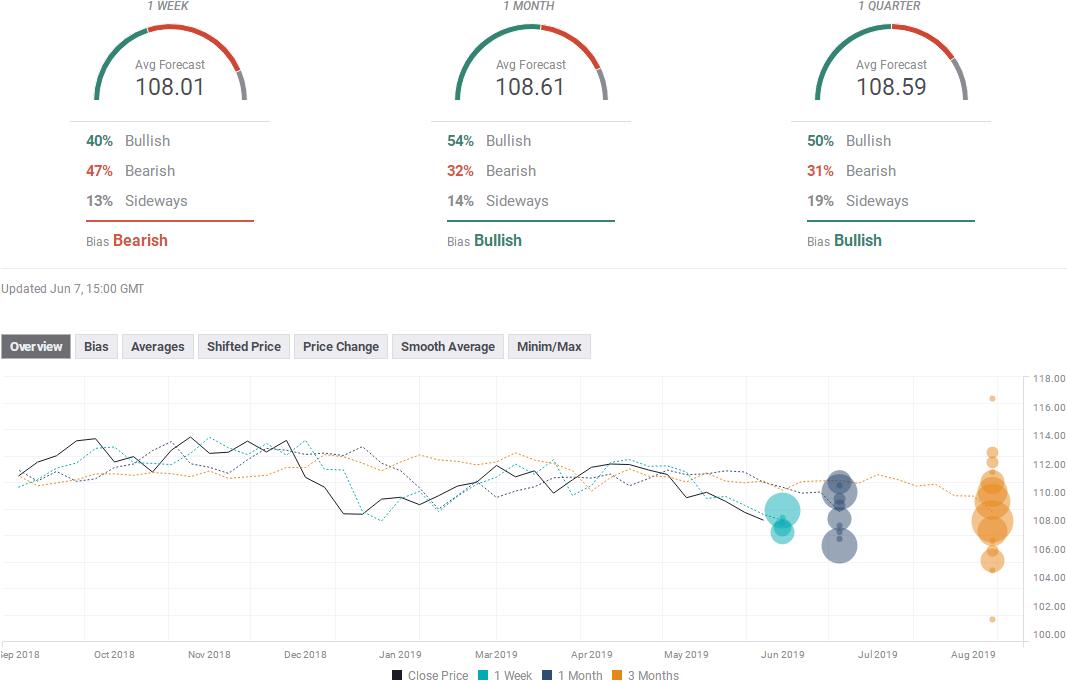Select the Minim/Max tab
This screenshot has width=1067, height=682.
pos(549,347)
